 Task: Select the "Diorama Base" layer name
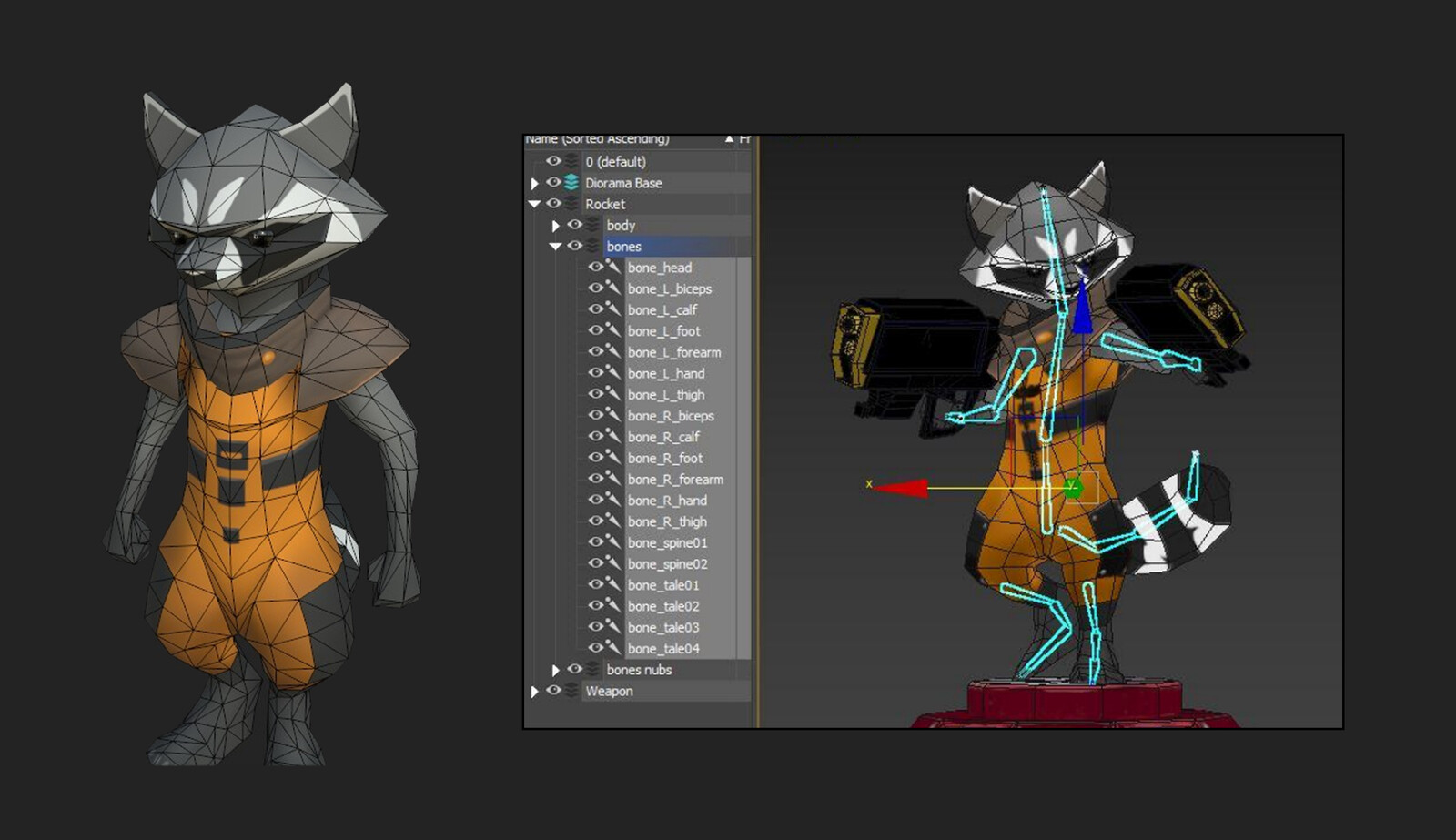tap(623, 183)
